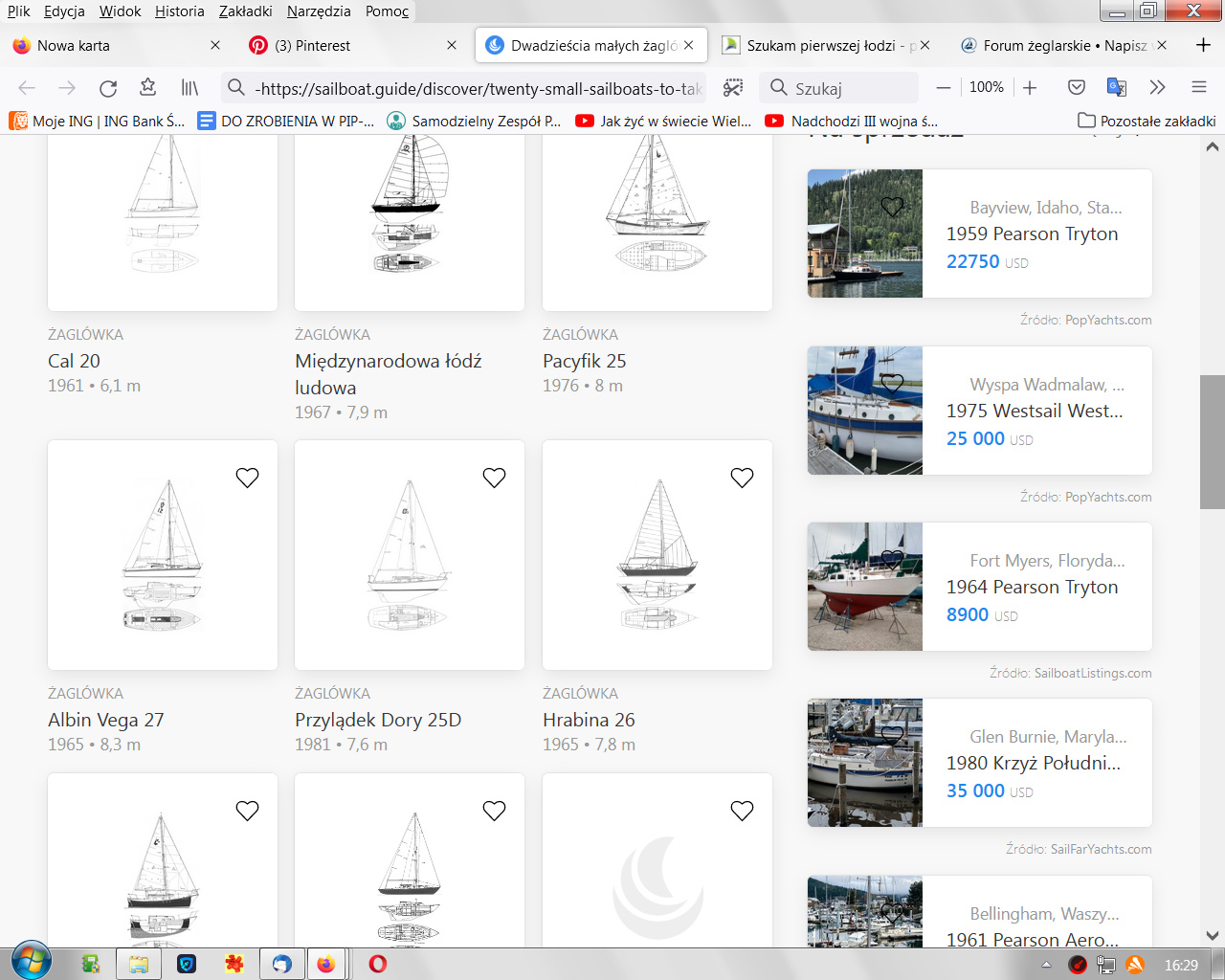
Task: Open the Firefox library icon
Action: (x=189, y=88)
